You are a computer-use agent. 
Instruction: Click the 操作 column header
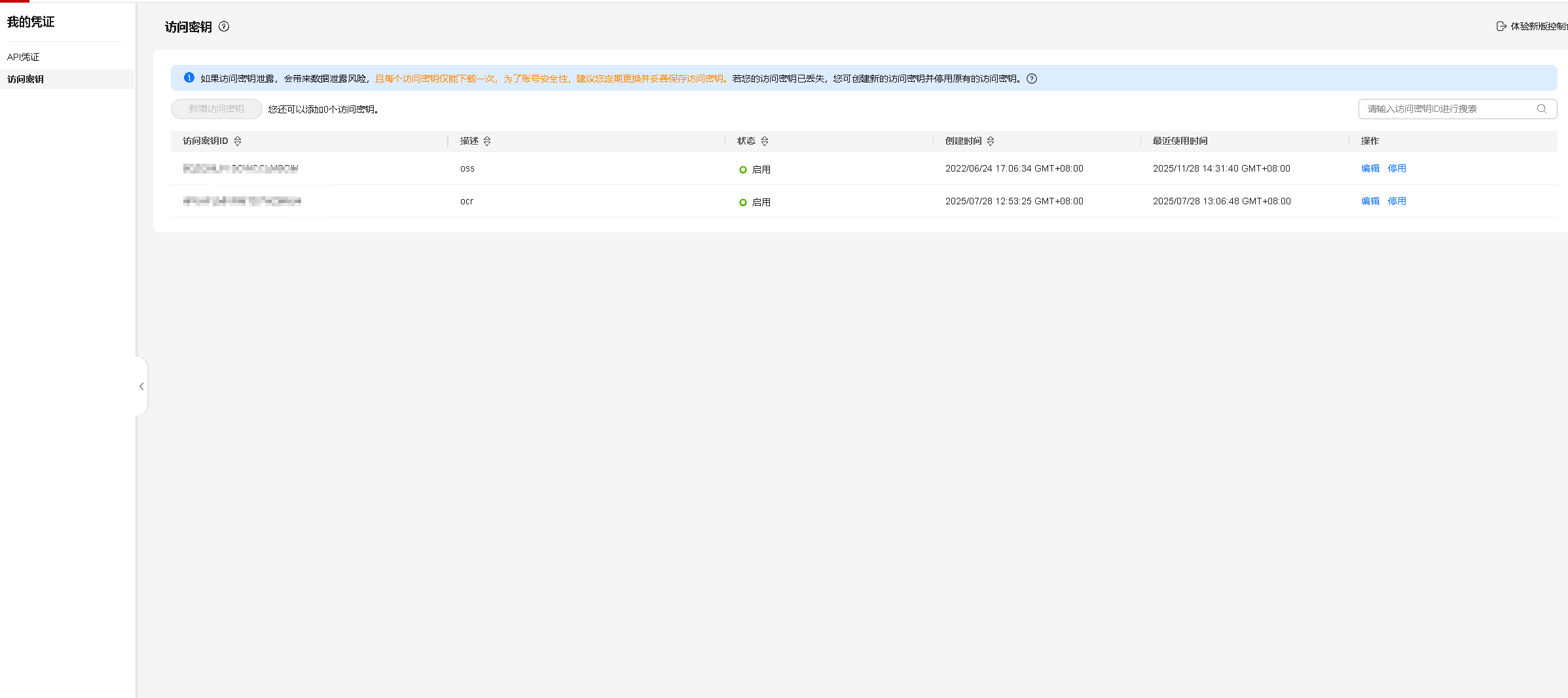1370,141
